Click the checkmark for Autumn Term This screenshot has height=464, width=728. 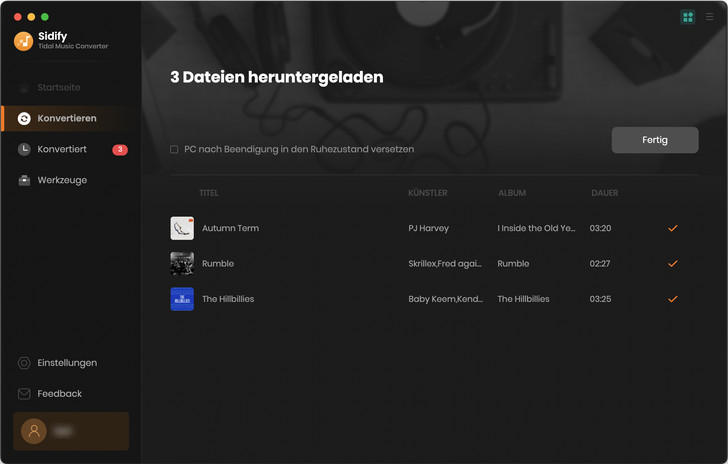coord(673,228)
